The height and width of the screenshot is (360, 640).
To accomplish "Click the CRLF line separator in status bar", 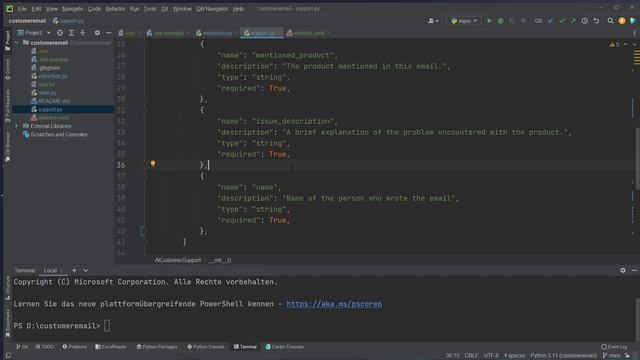I will [471, 356].
